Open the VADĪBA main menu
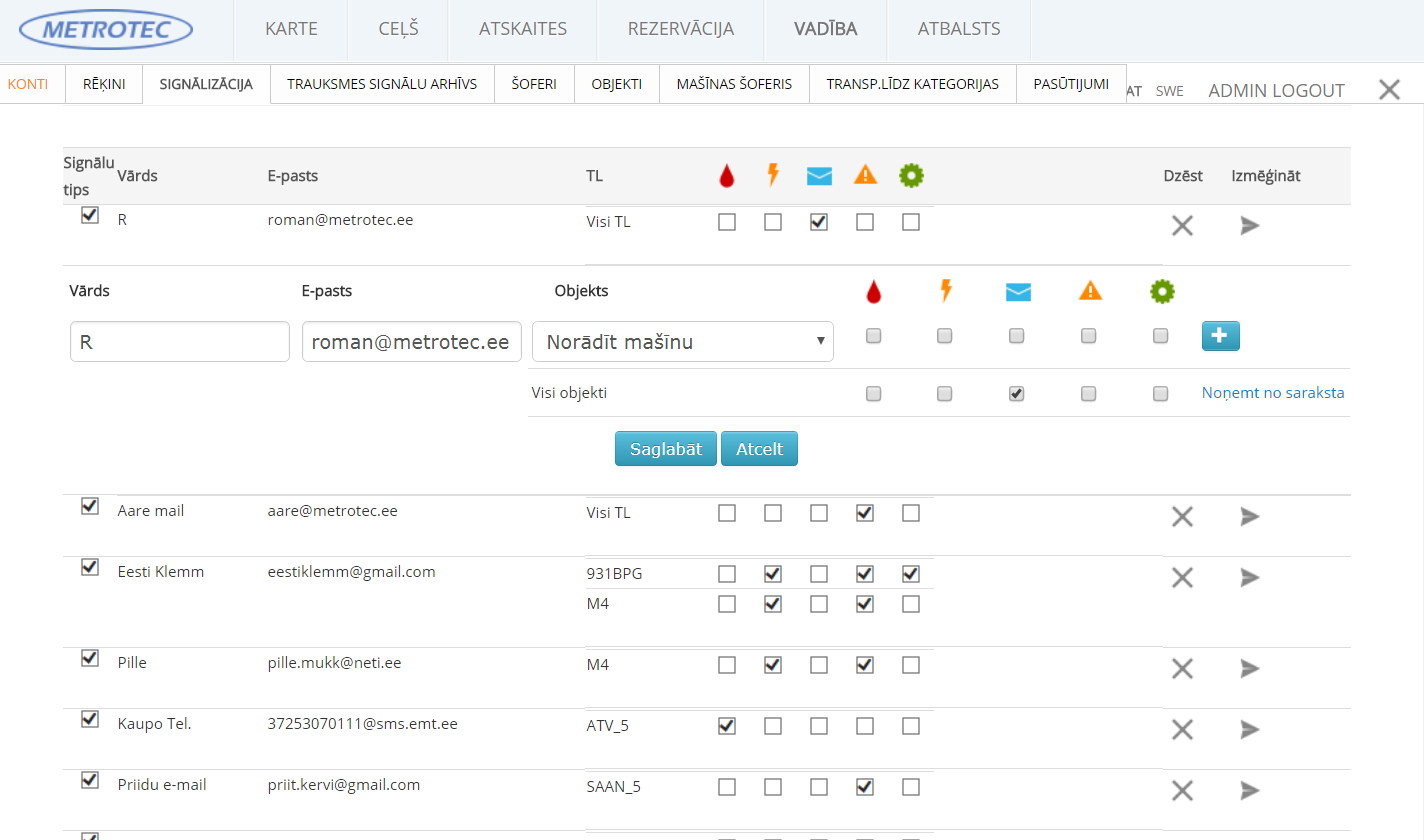 click(x=825, y=29)
